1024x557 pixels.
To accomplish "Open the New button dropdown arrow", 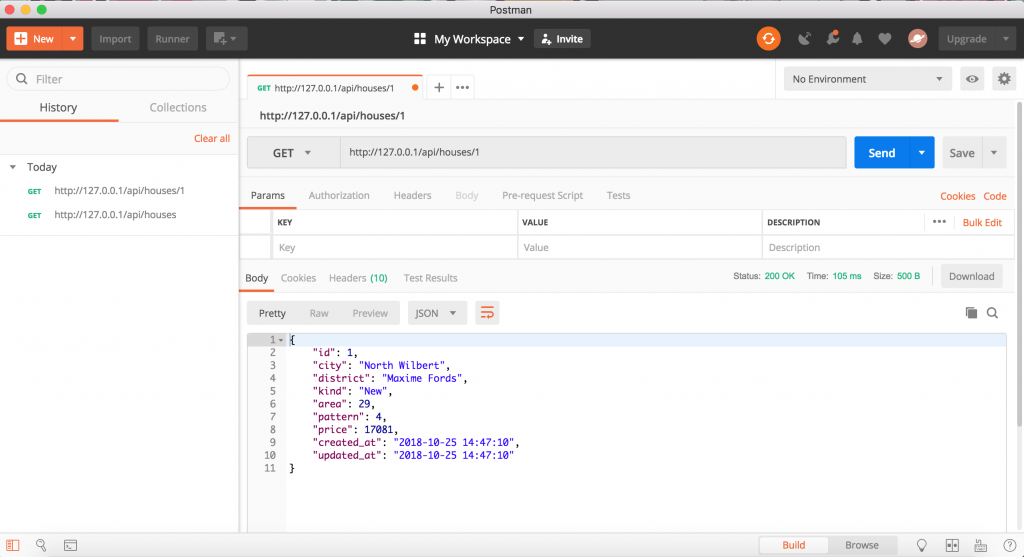I will coord(72,39).
